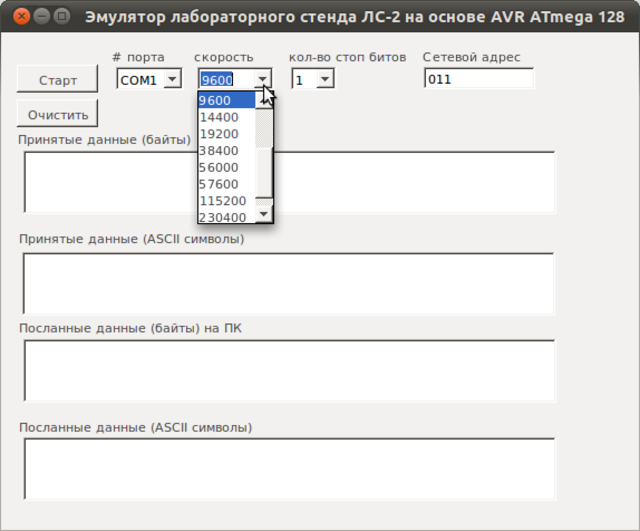Screen dimensions: 640x531
Task: Select 115200 from the speed list
Action: pyautogui.click(x=226, y=201)
